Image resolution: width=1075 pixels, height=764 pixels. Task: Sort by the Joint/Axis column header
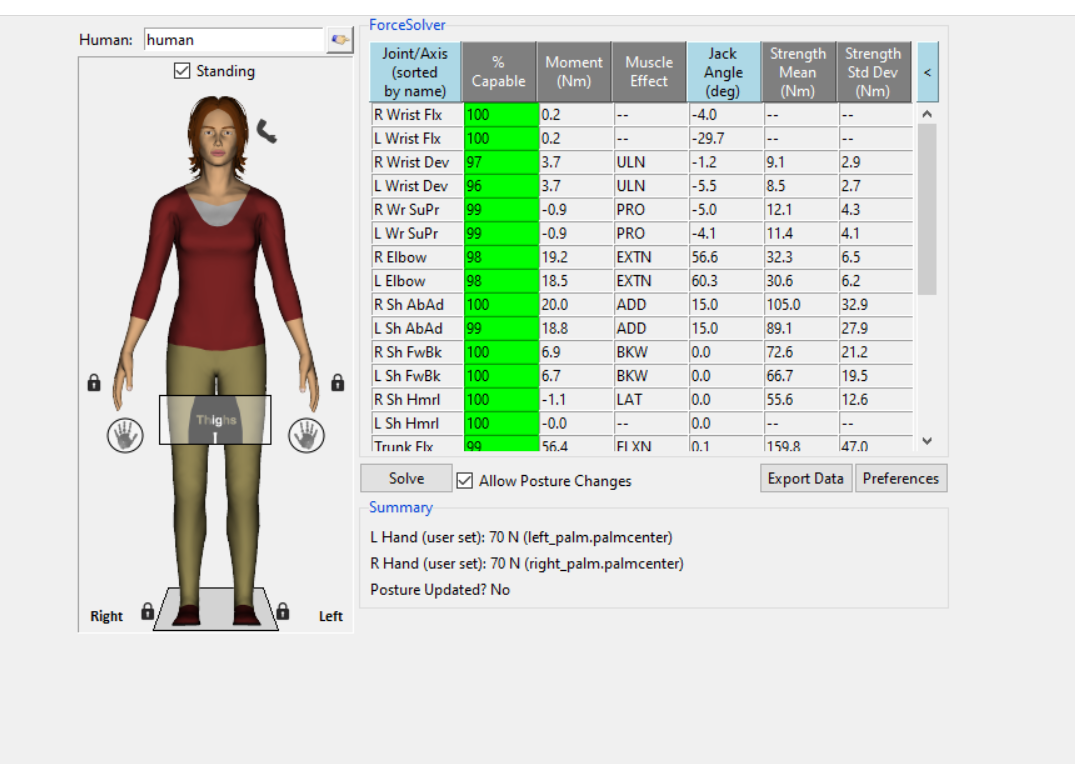[415, 72]
